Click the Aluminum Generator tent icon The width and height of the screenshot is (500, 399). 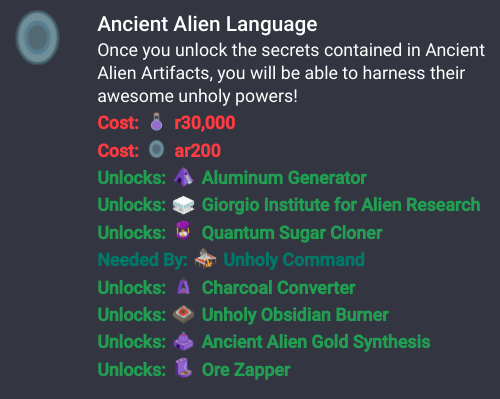pyautogui.click(x=183, y=177)
